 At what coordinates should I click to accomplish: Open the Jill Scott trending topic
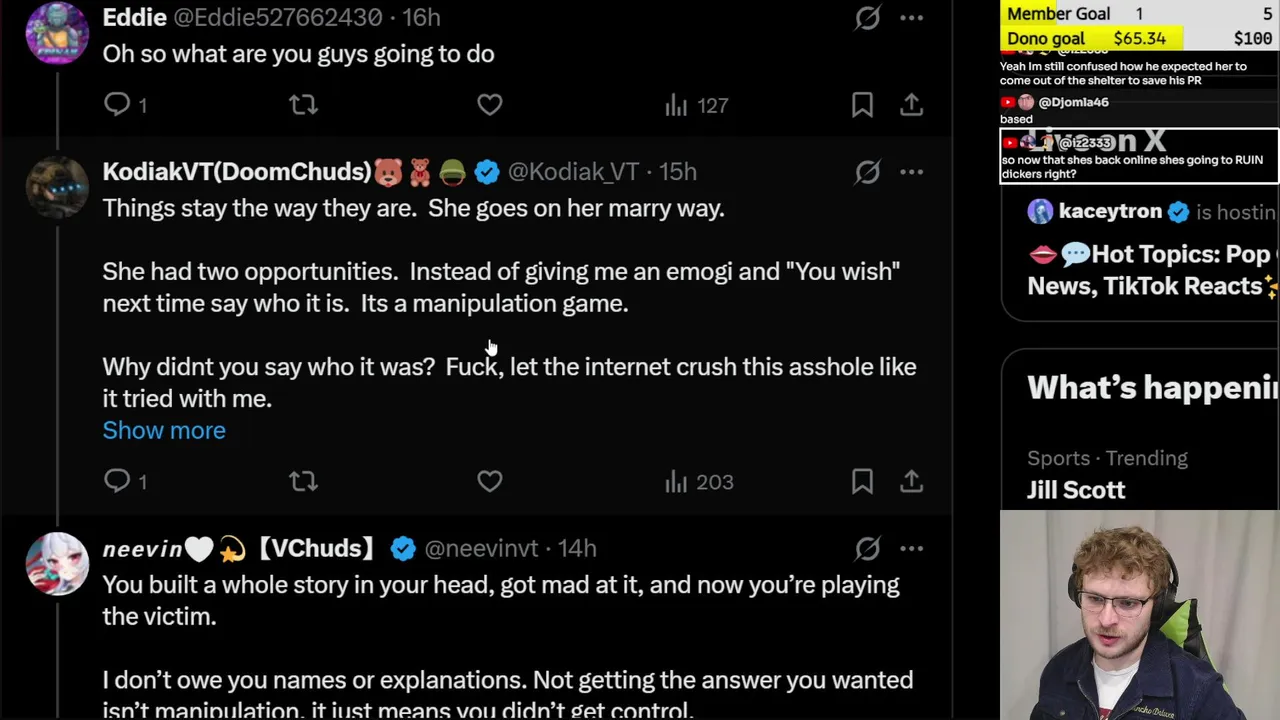[x=1076, y=489]
